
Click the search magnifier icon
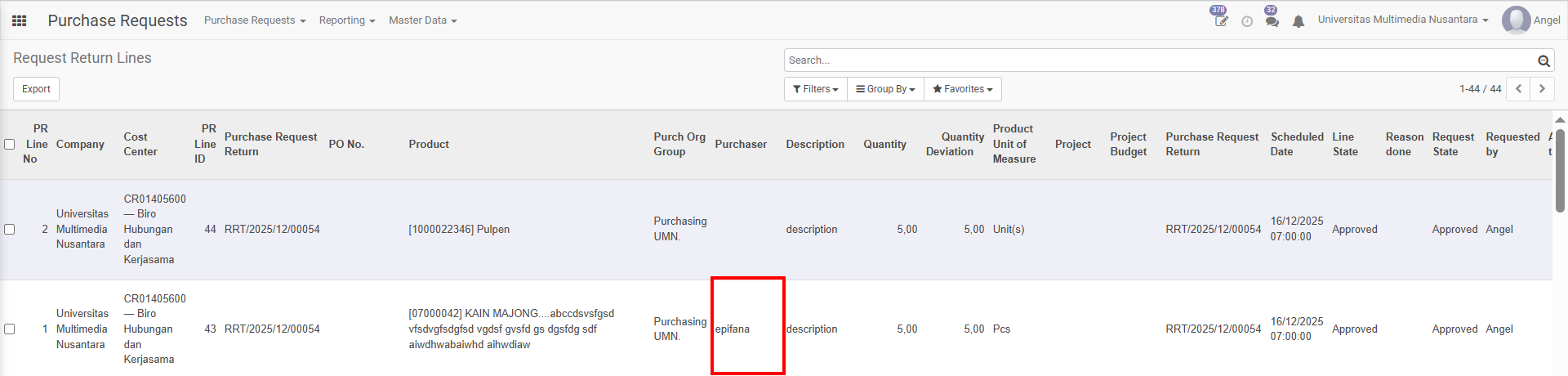(1543, 60)
